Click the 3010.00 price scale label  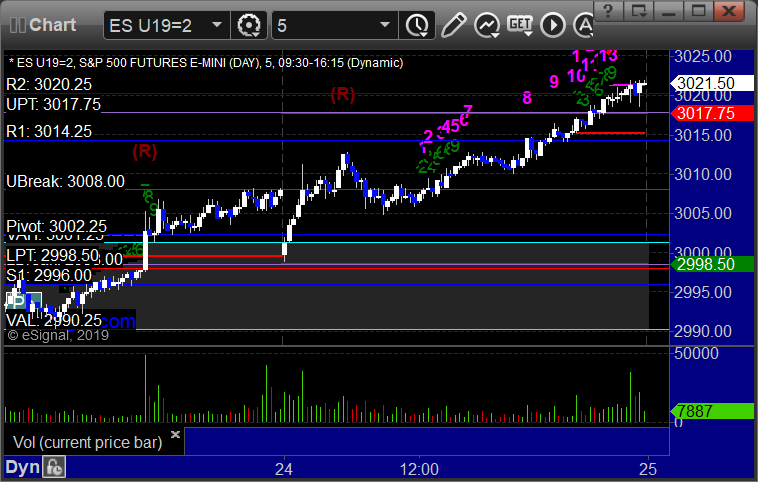[703, 174]
